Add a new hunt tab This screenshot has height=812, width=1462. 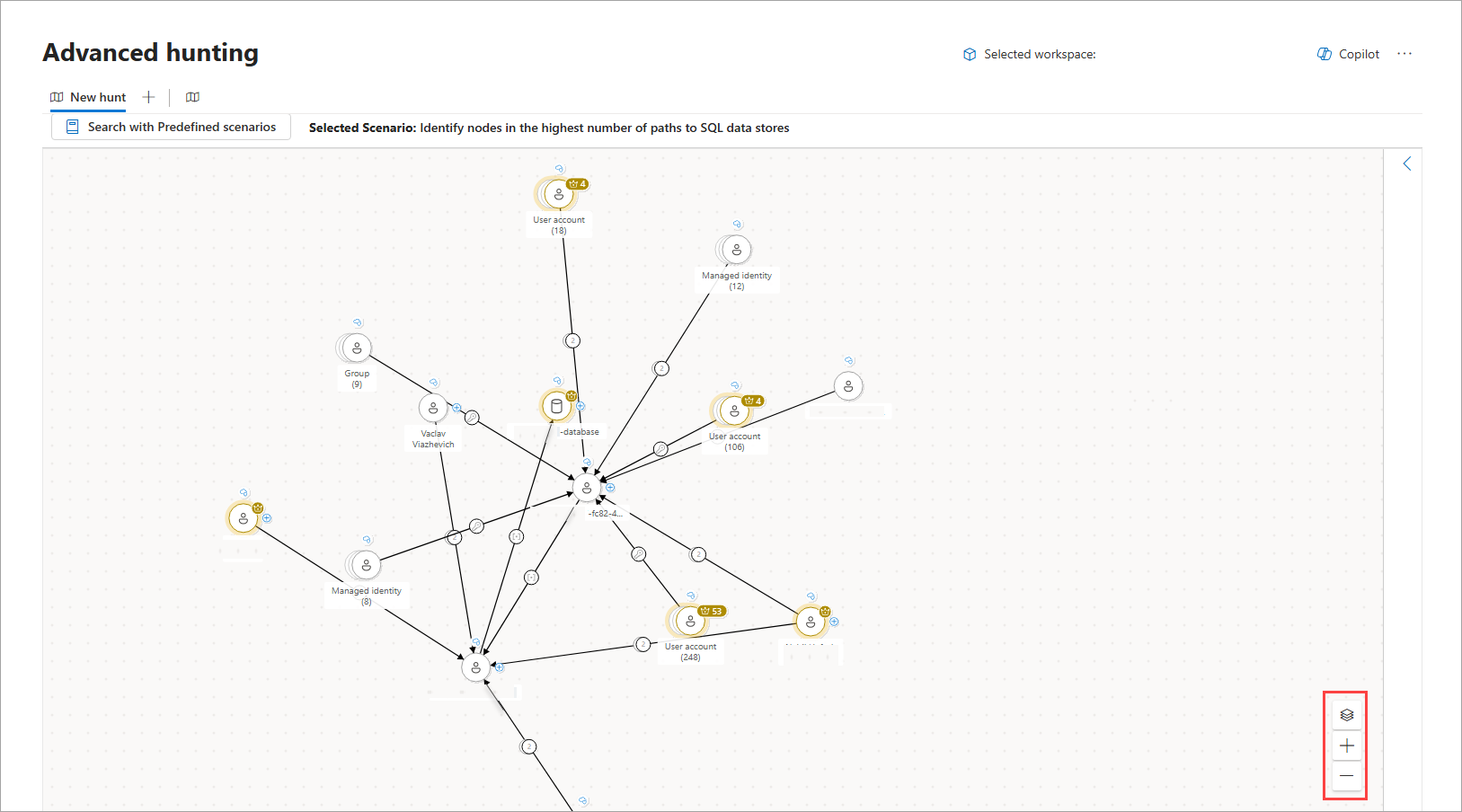(x=149, y=97)
